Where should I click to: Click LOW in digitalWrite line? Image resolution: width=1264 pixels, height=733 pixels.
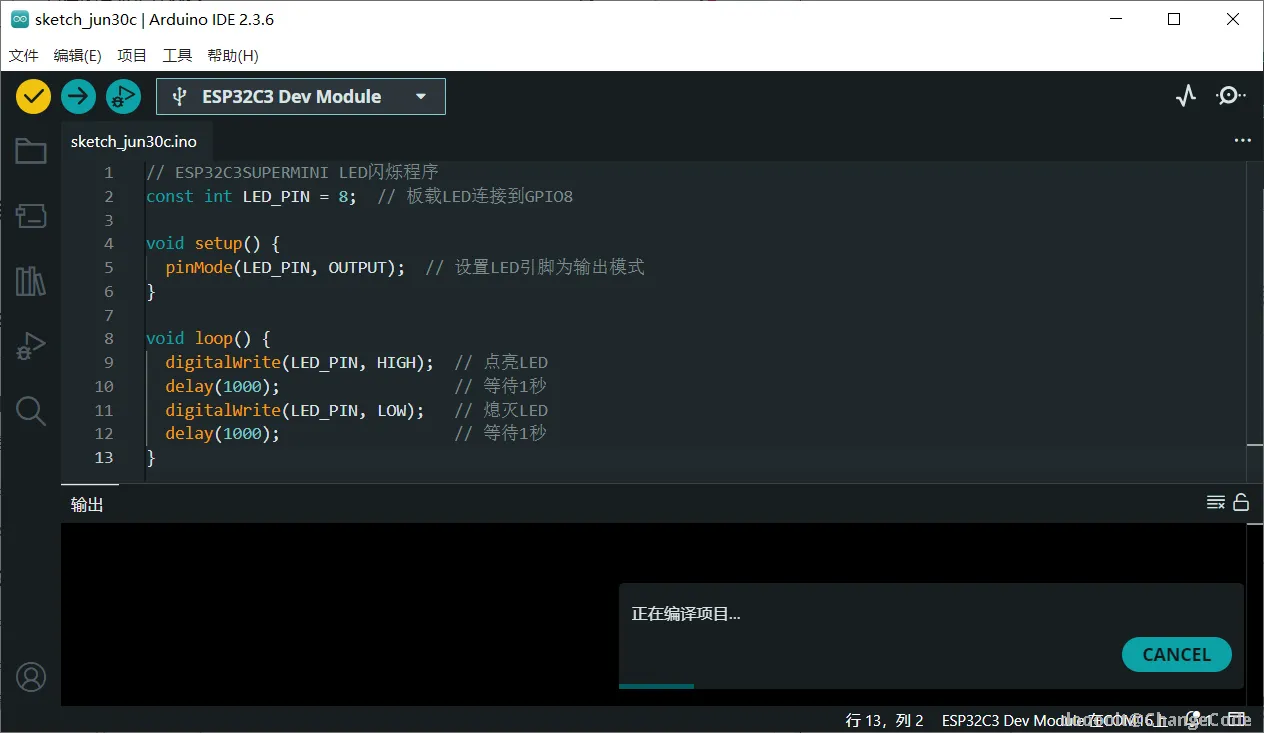[x=392, y=410]
